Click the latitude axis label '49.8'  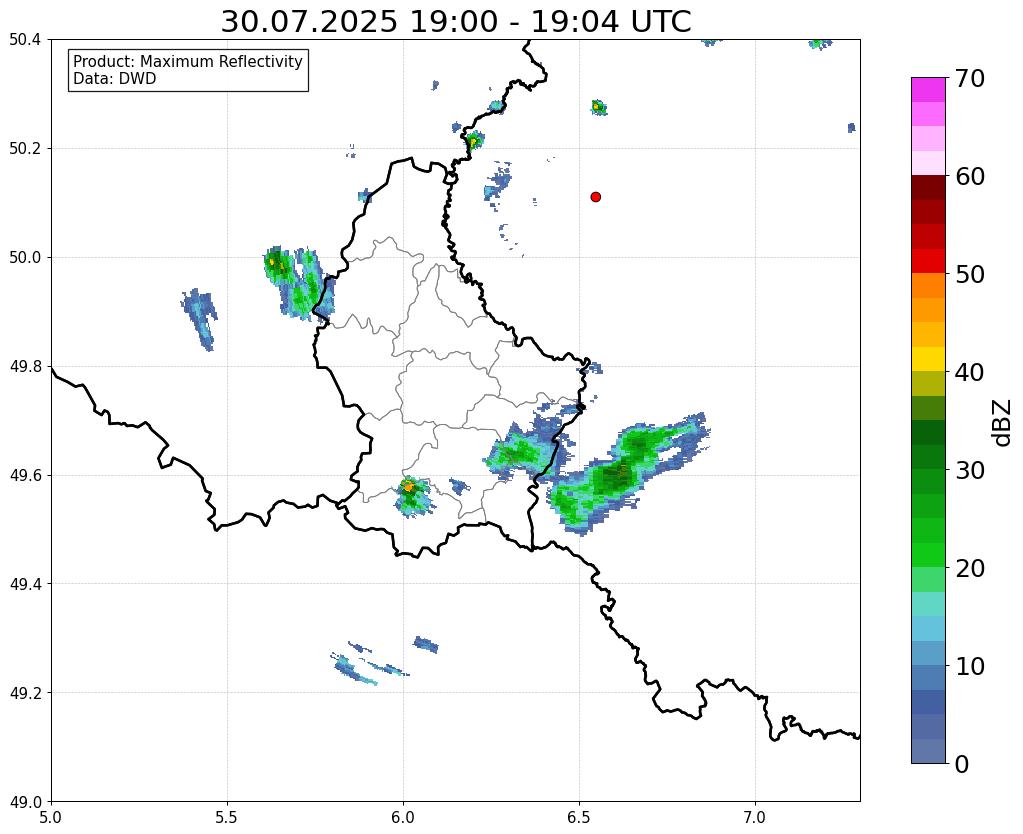click(25, 366)
